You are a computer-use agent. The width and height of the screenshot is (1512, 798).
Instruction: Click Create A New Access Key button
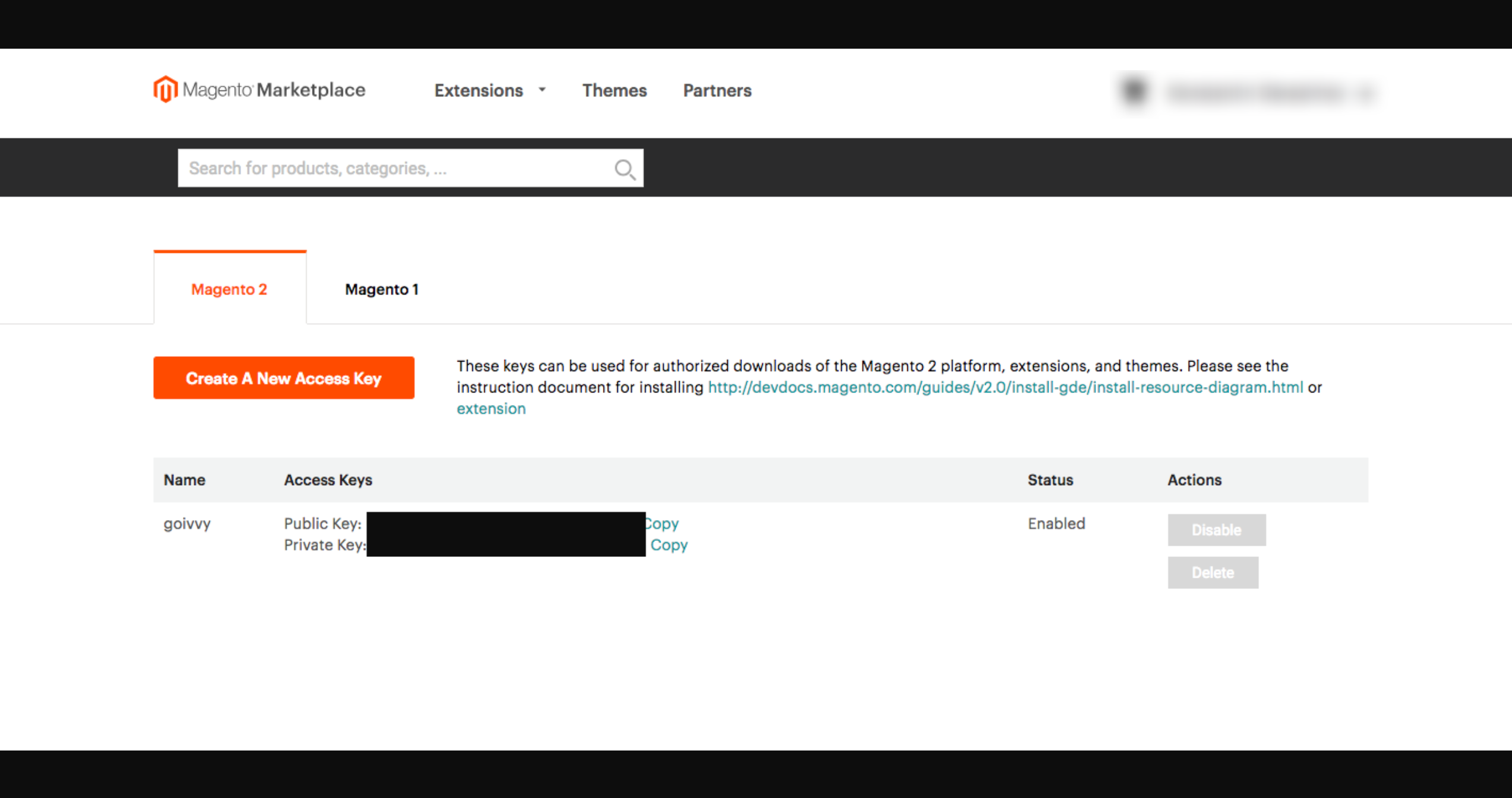[284, 378]
